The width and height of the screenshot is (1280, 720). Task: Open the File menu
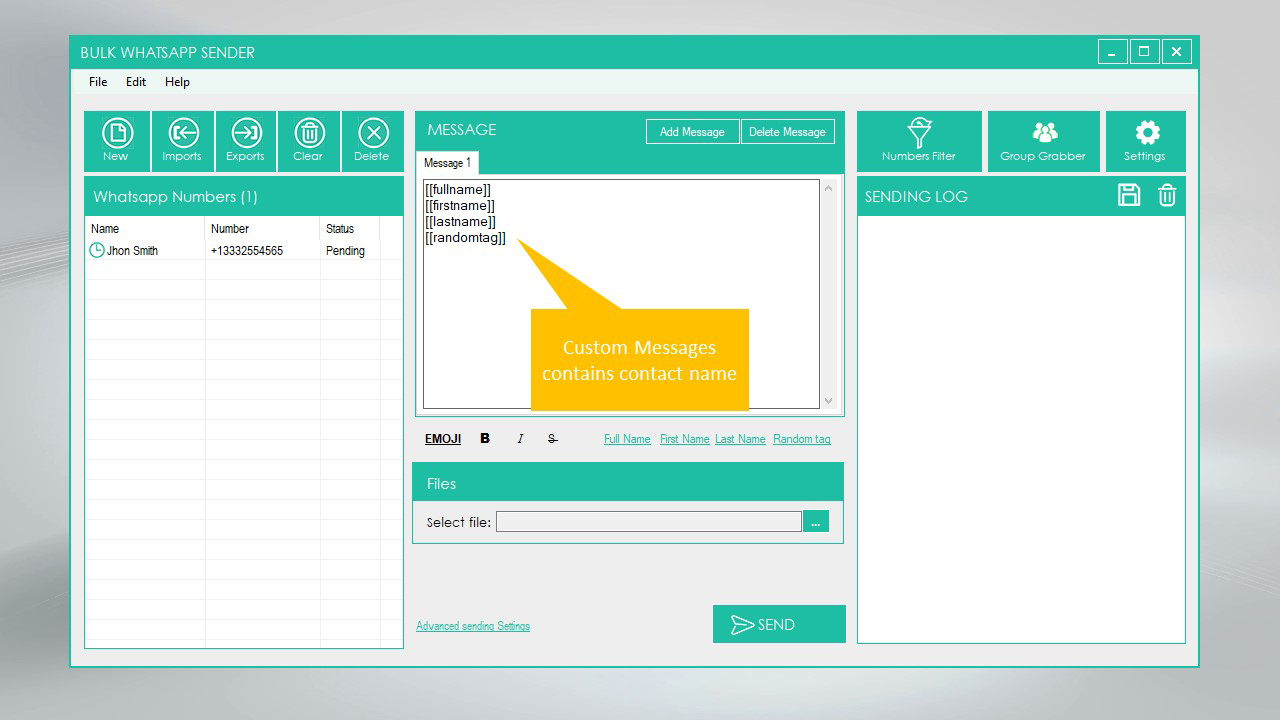coord(98,82)
